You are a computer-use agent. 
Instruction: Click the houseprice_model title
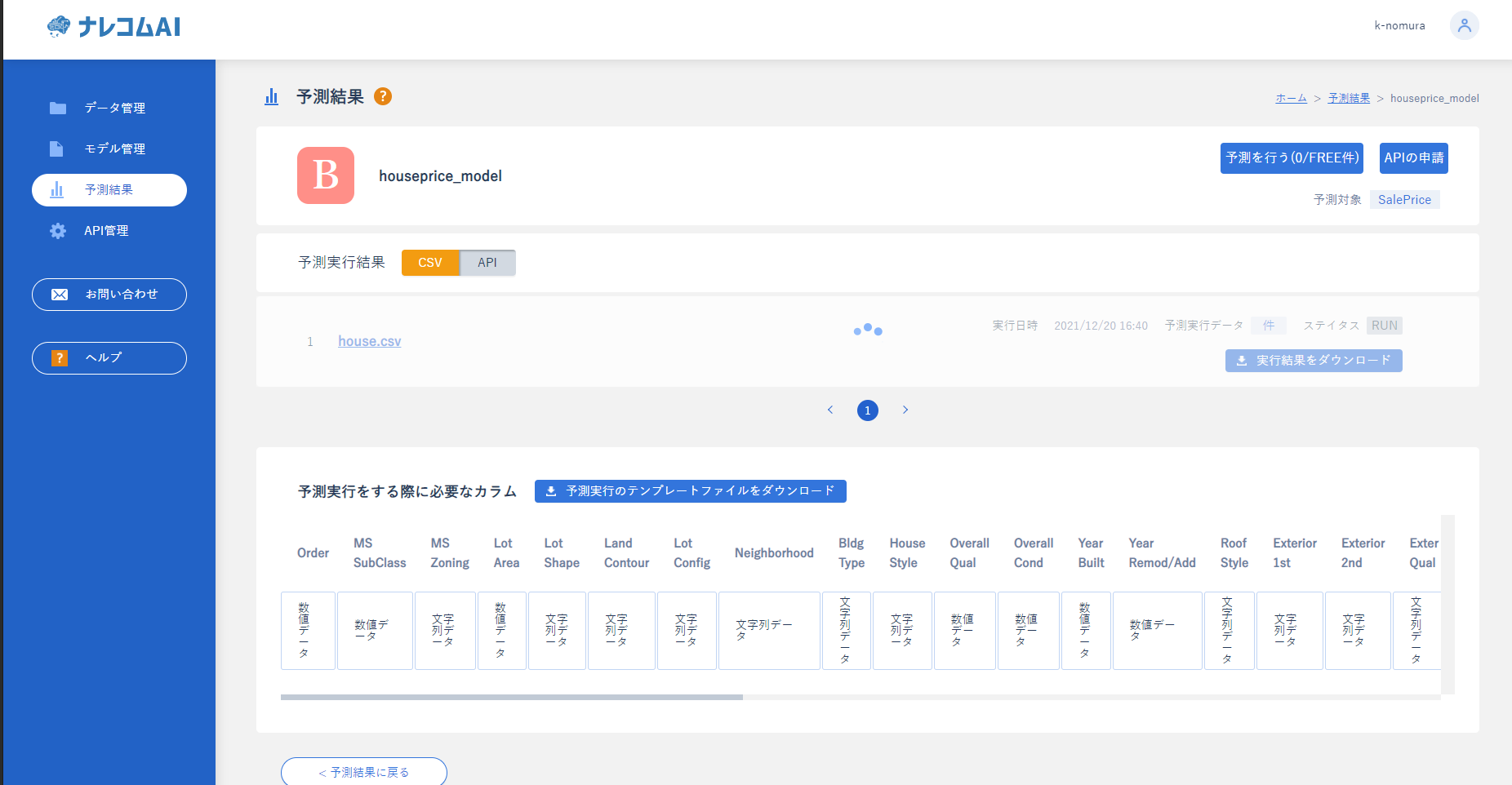tap(440, 176)
